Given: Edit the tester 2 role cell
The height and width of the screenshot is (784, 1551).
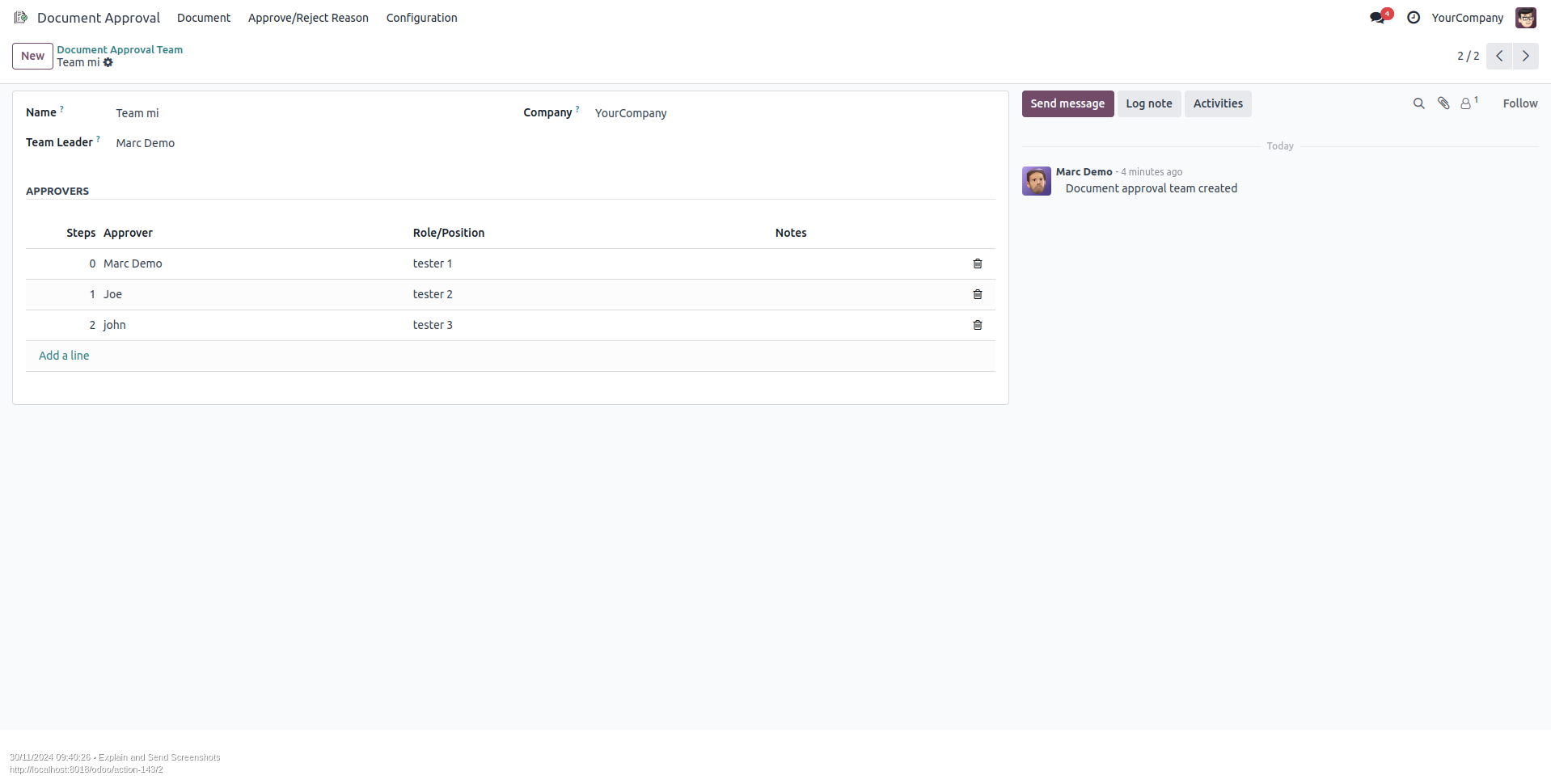Looking at the screenshot, I should pos(590,294).
